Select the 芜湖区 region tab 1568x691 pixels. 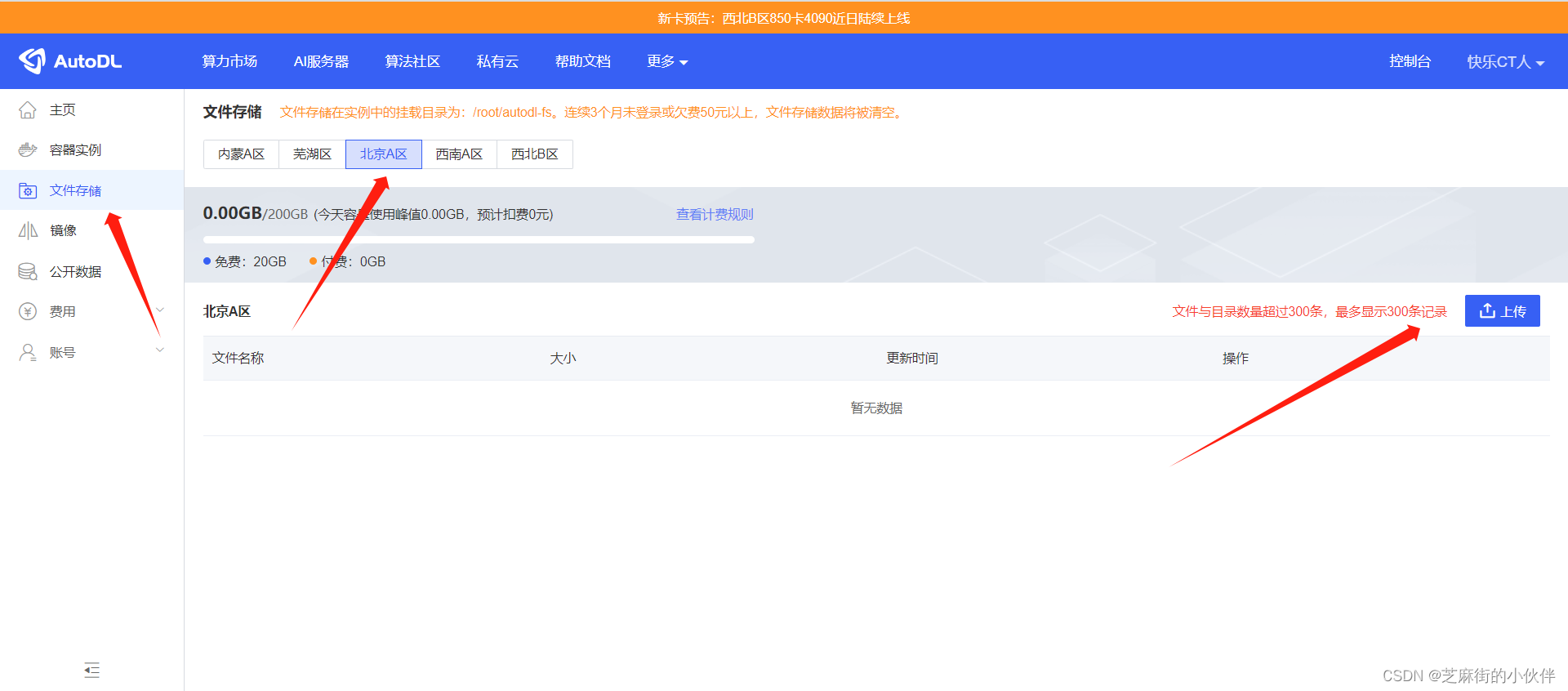tap(312, 154)
